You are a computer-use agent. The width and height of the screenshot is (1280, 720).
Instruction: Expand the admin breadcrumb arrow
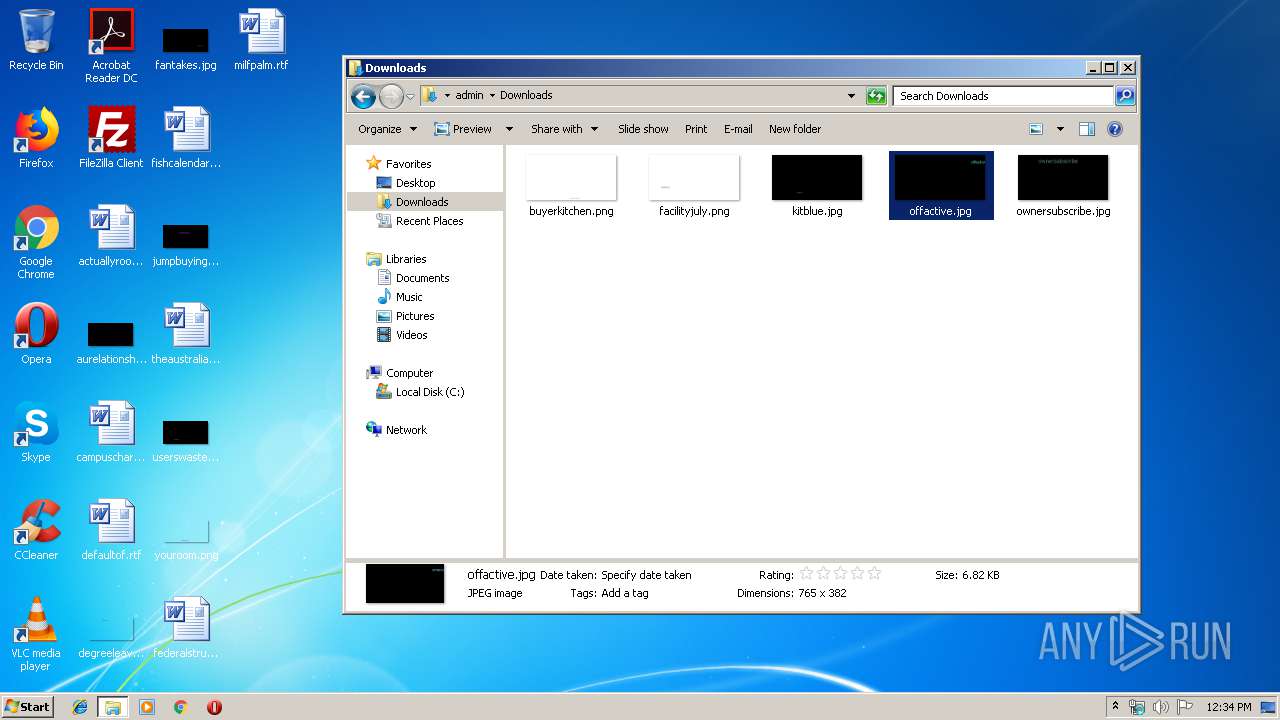[x=492, y=96]
